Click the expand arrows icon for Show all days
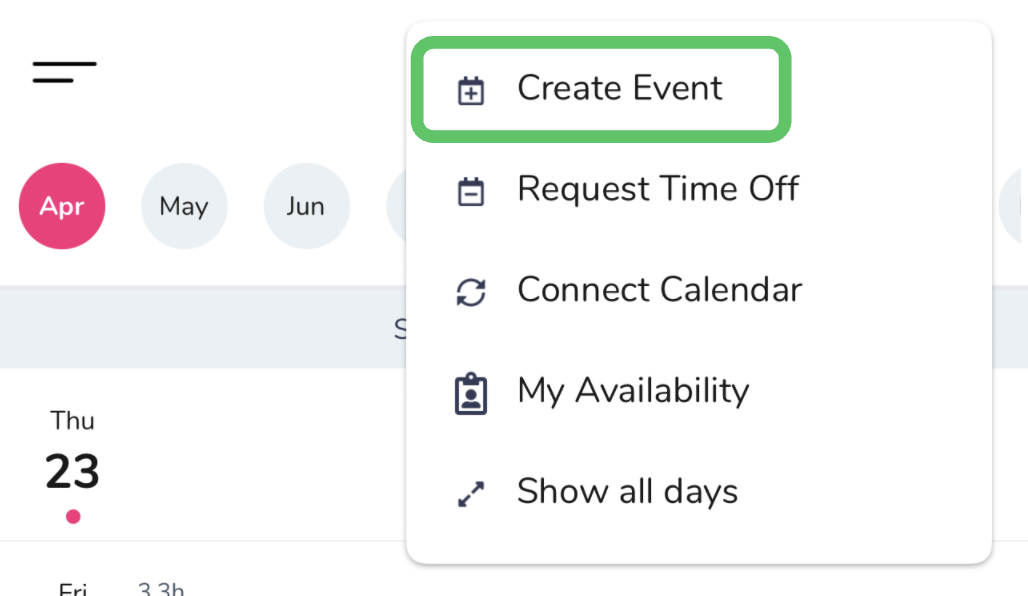Screen dimensions: 1028x596 click(470, 494)
